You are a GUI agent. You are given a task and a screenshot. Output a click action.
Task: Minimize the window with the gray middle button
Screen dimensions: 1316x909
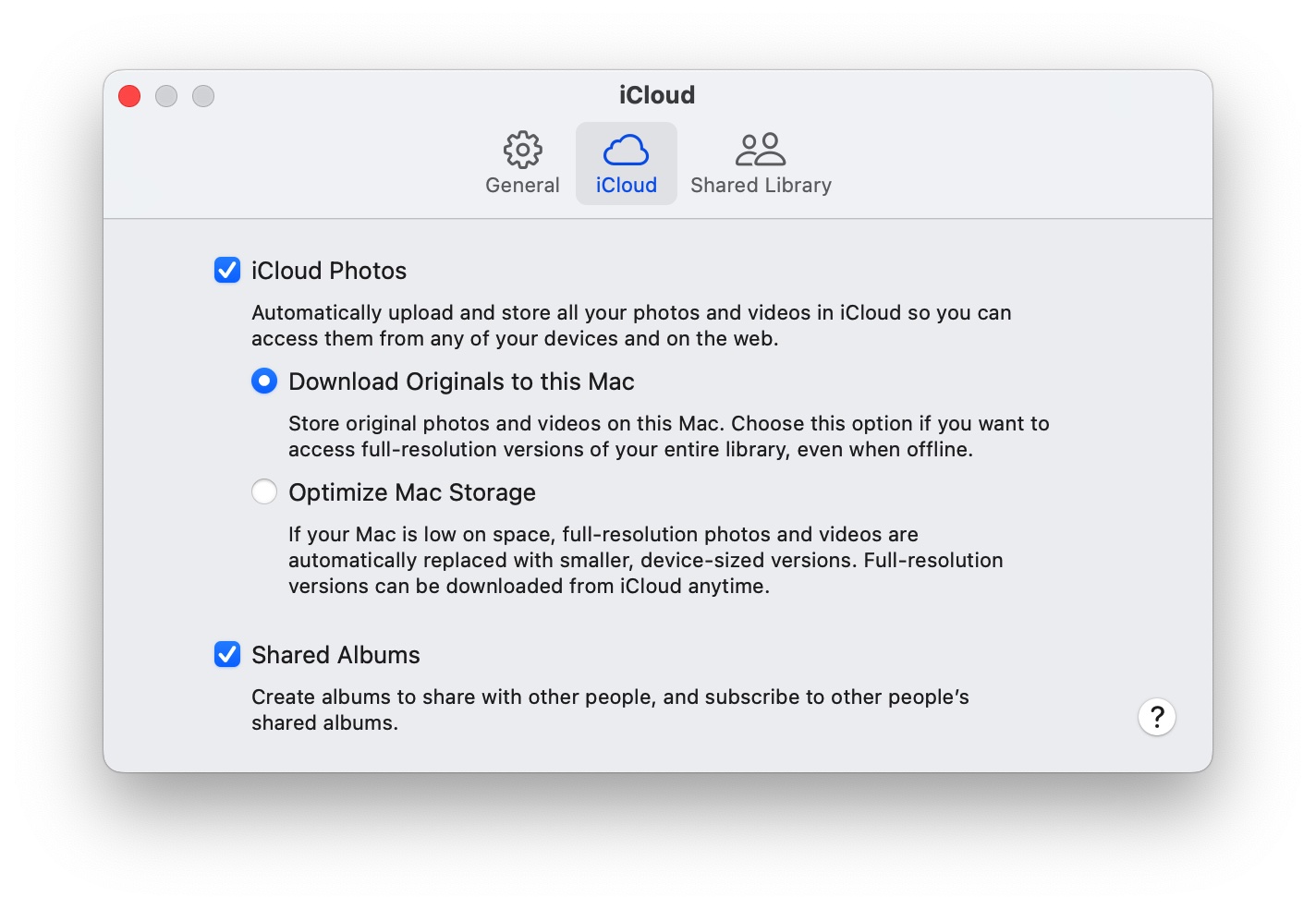[x=166, y=96]
